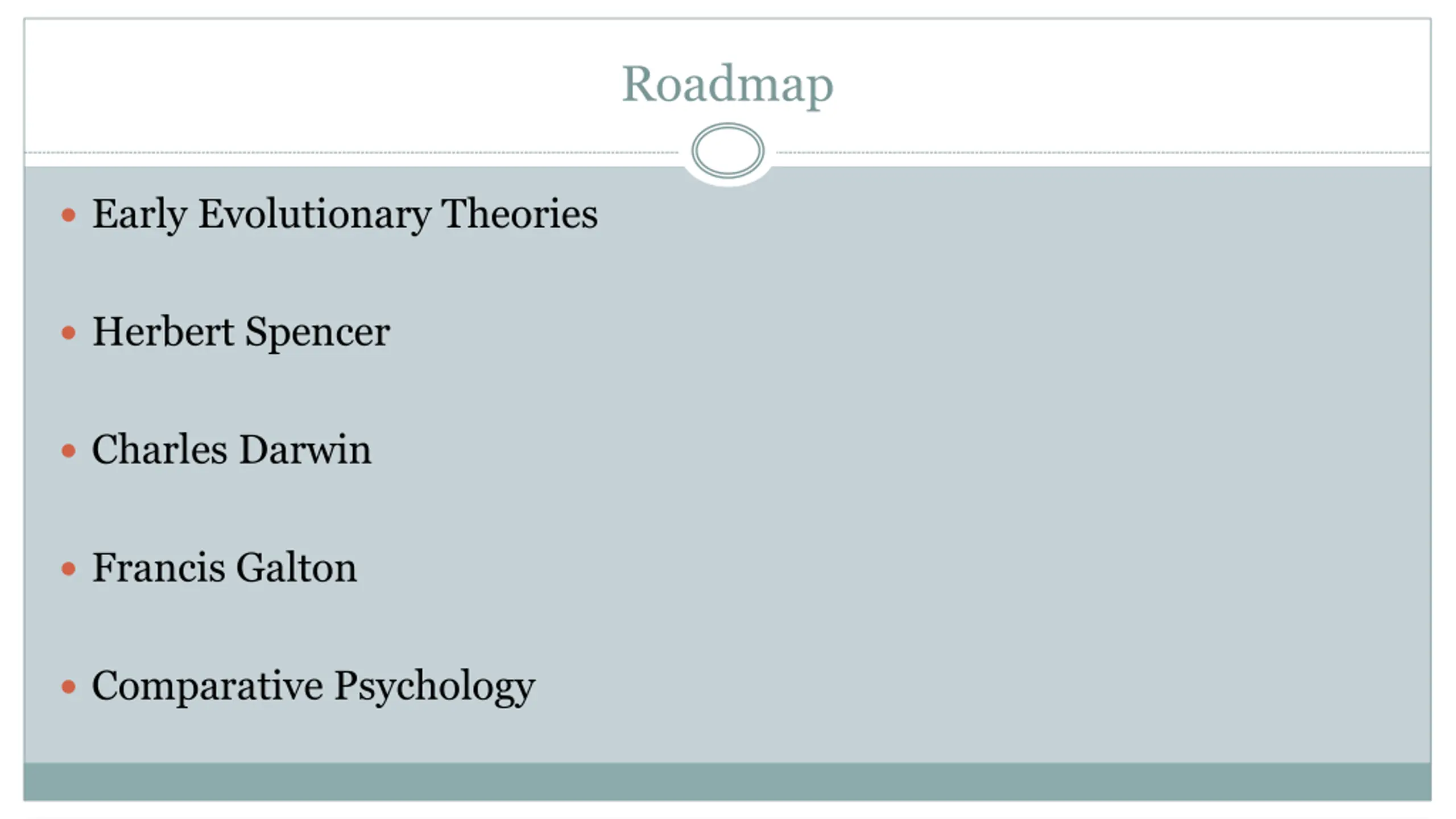Place cursor on the word "Evolutionary"
1456x819 pixels.
click(314, 214)
